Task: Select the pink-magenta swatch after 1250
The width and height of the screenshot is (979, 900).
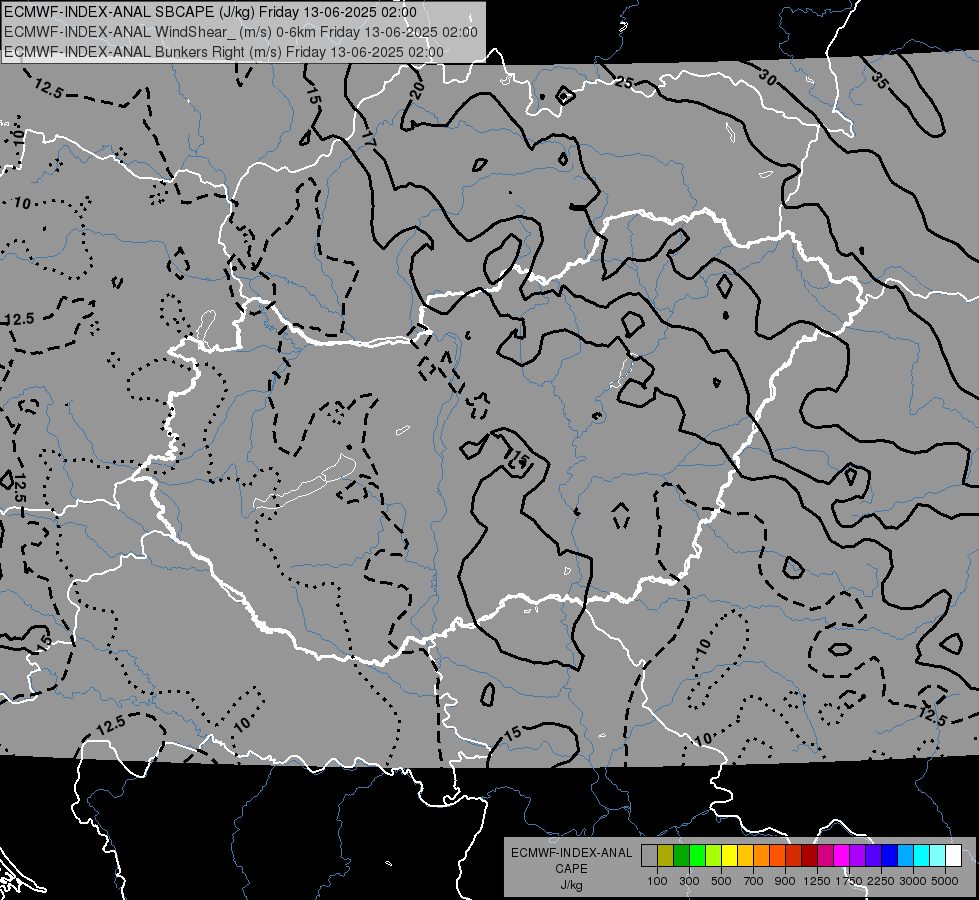Action: pos(826,855)
